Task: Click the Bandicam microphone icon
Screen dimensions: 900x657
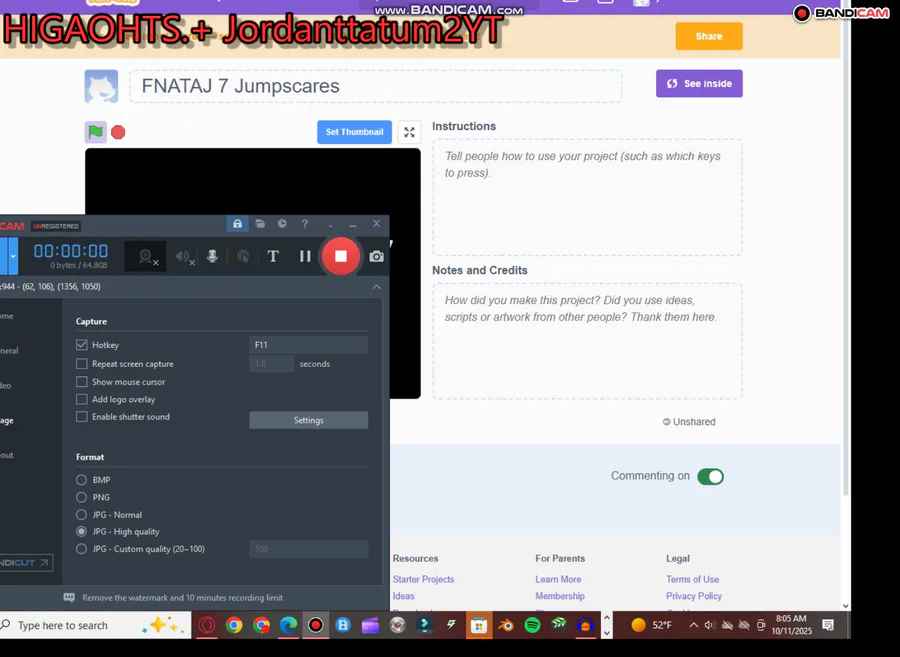Action: click(x=212, y=256)
